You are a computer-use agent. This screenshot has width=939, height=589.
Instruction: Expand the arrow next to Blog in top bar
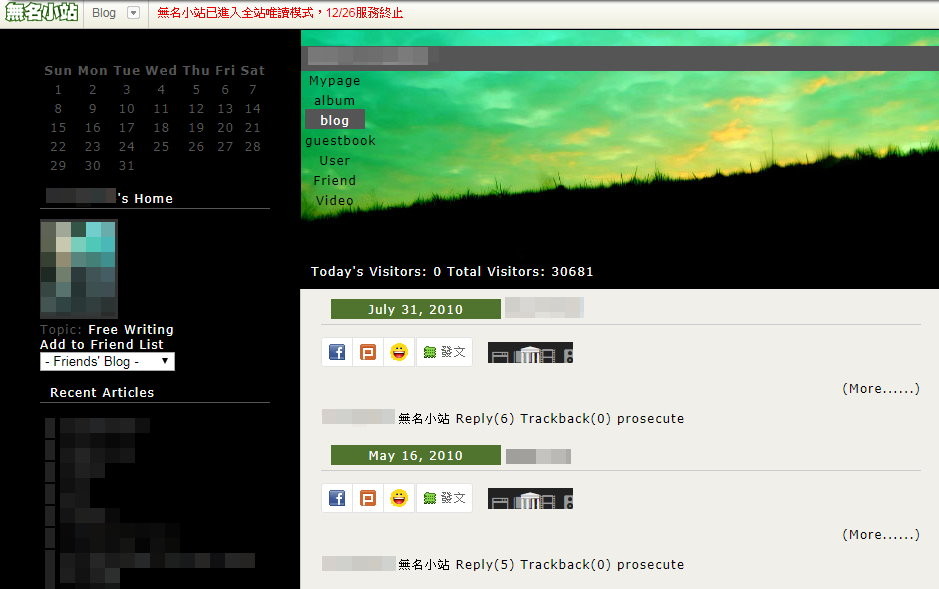pos(133,13)
